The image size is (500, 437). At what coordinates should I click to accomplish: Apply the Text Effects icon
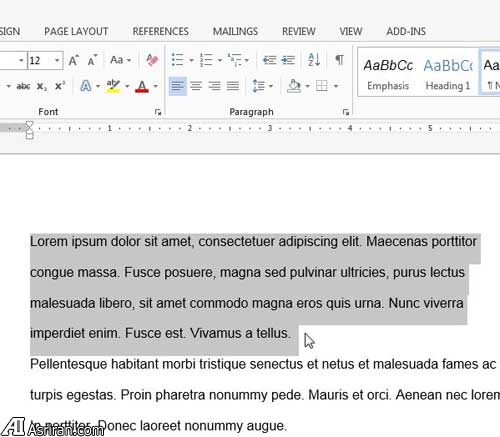point(86,86)
